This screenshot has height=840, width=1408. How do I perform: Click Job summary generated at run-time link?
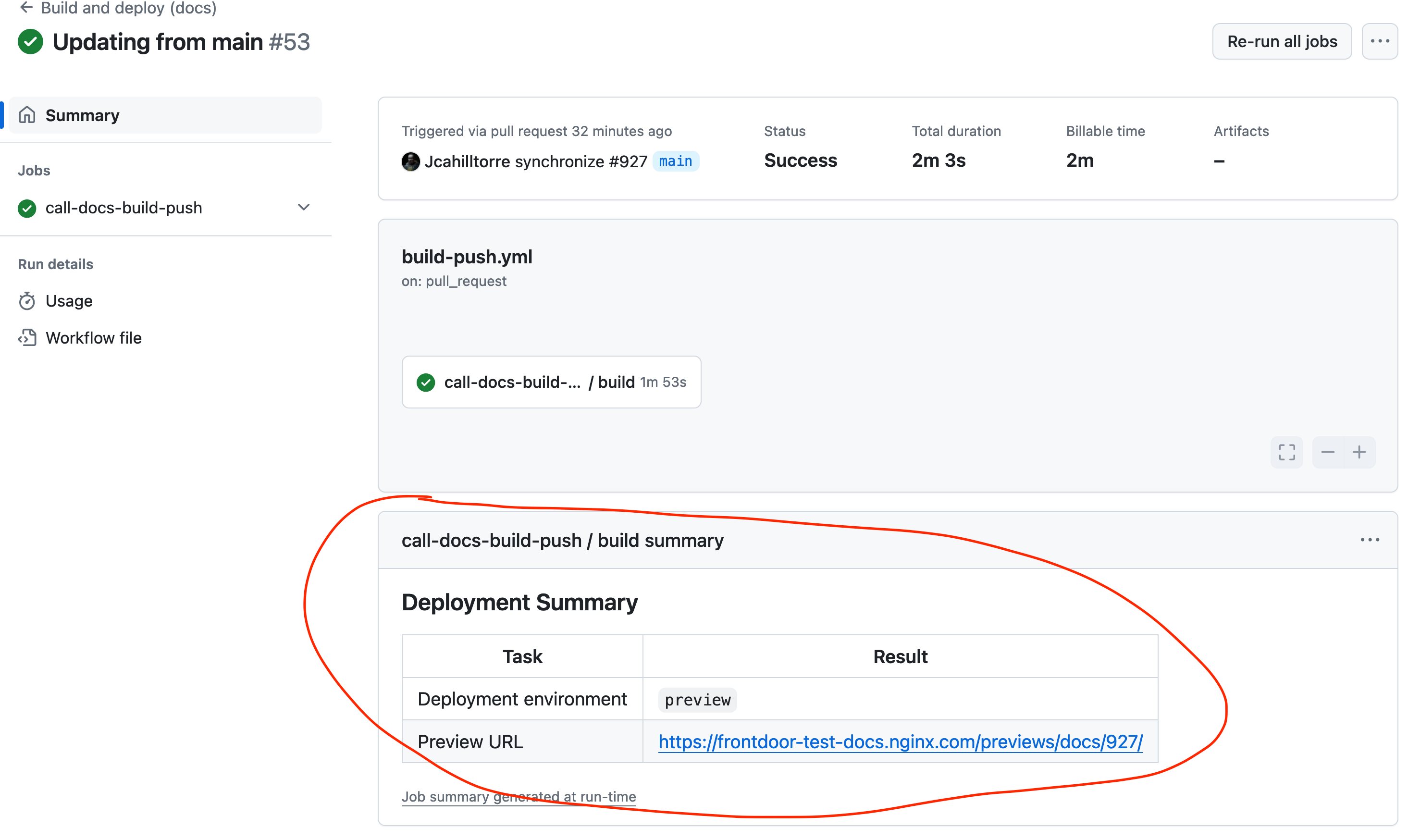(x=519, y=797)
